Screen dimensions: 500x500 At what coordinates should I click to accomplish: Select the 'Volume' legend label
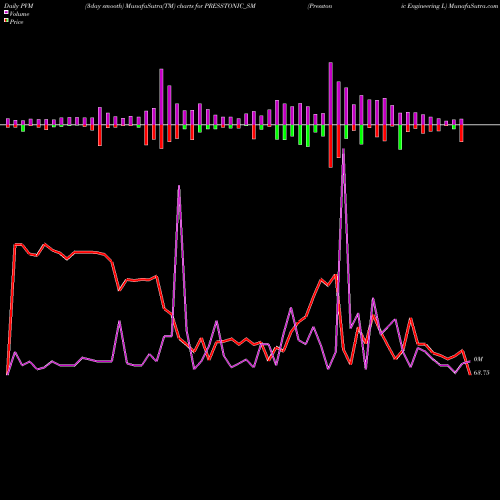(x=19, y=14)
